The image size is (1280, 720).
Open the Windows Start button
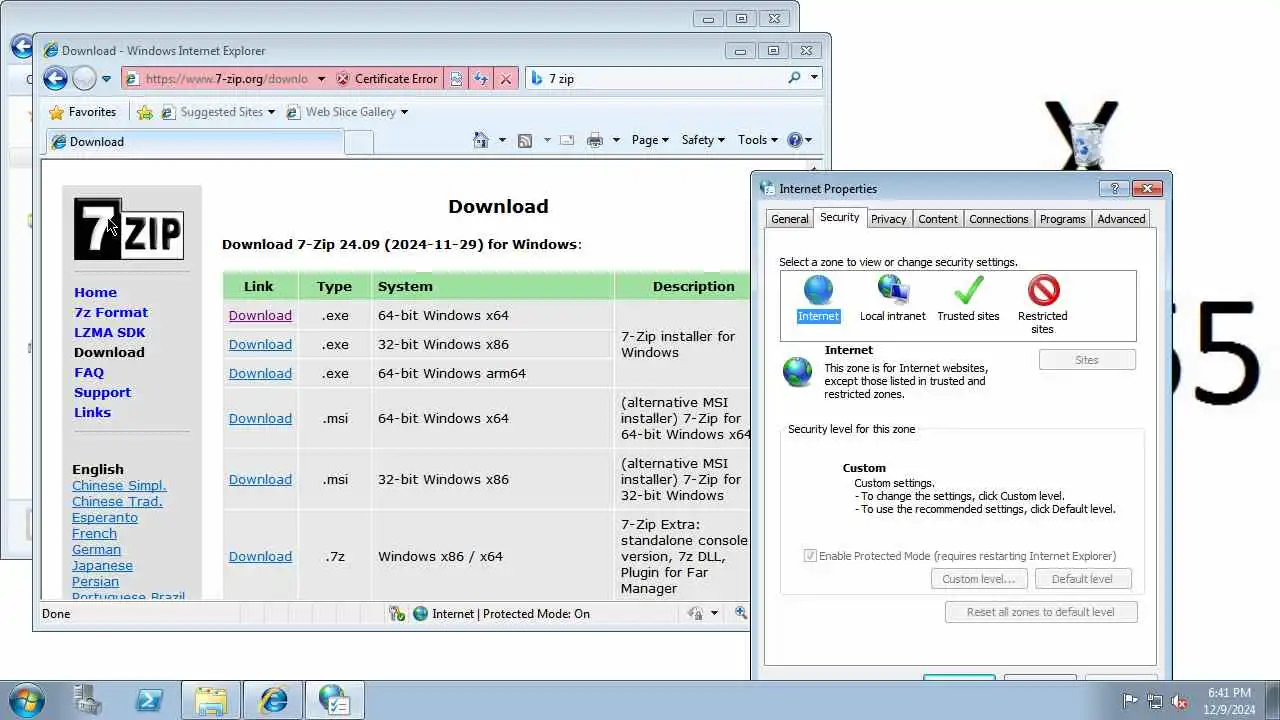click(25, 700)
